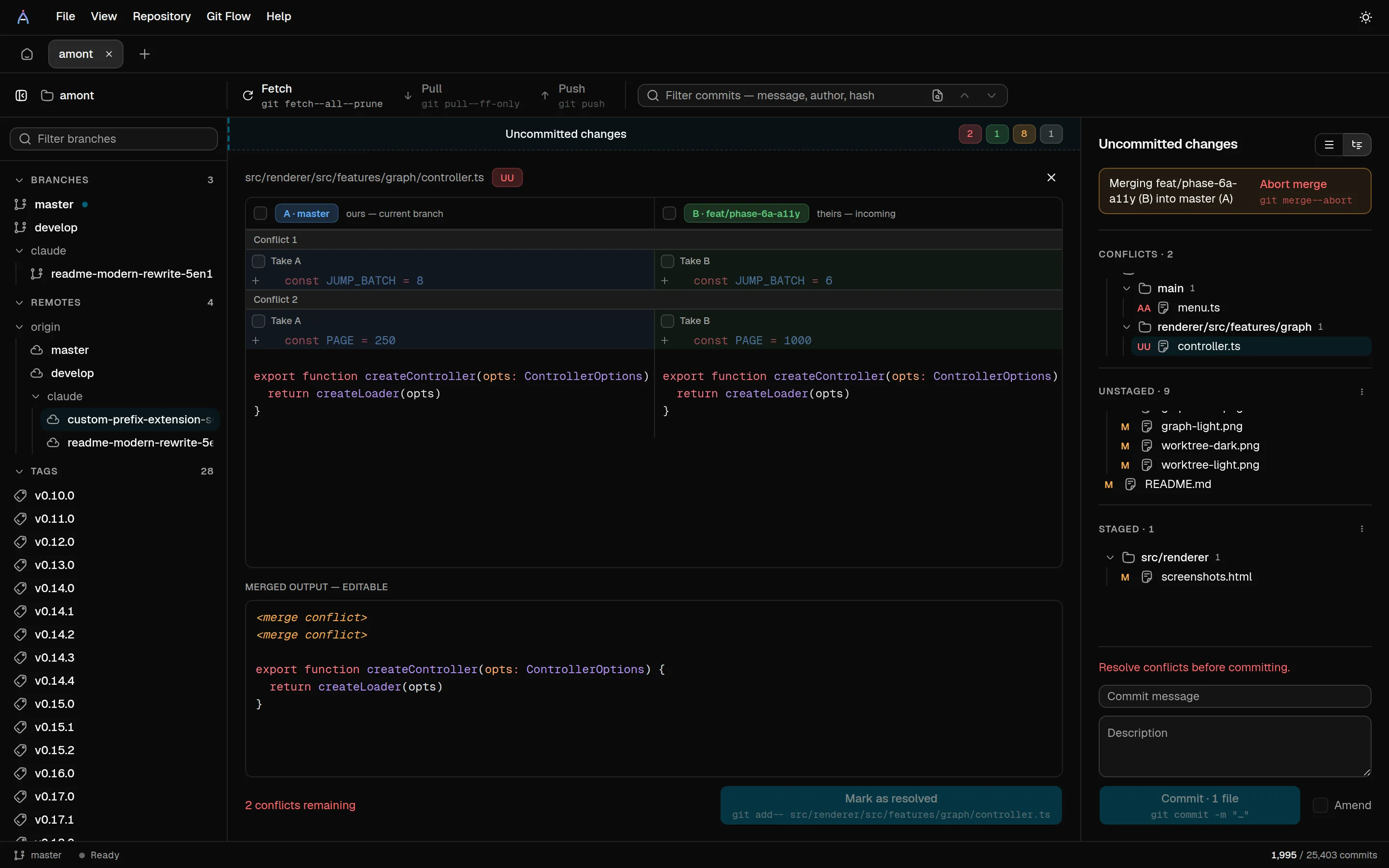Collapse the origin remote
This screenshot has height=868, width=1389.
[x=19, y=326]
